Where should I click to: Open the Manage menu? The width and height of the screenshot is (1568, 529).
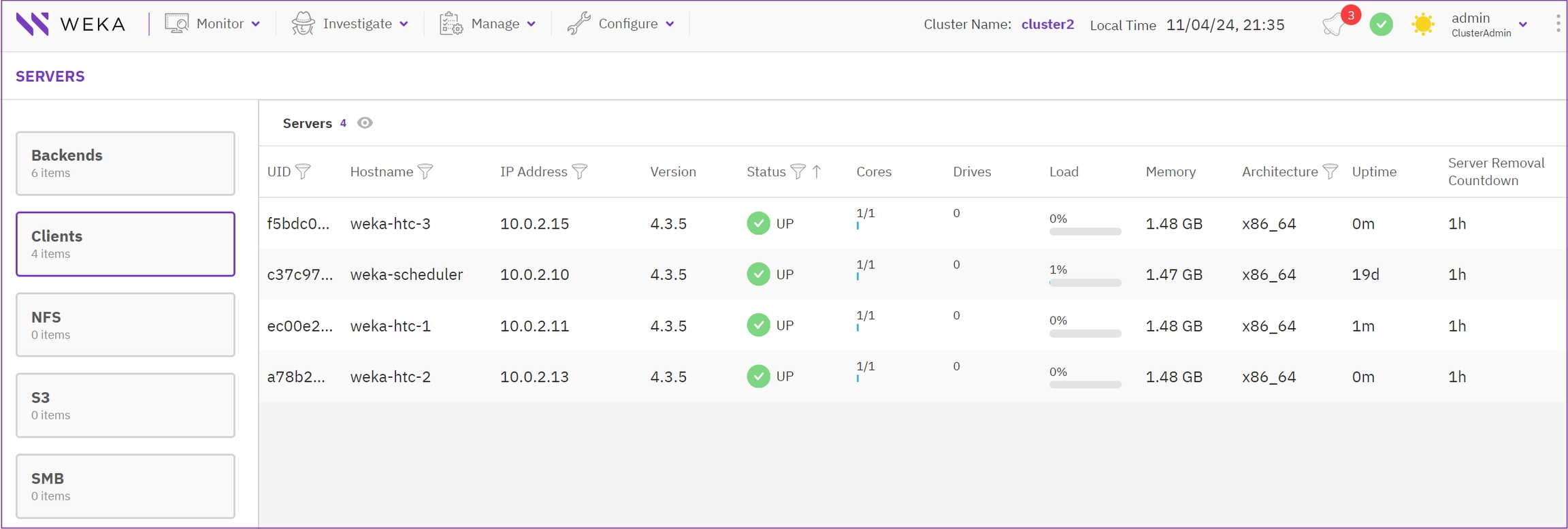tap(488, 24)
